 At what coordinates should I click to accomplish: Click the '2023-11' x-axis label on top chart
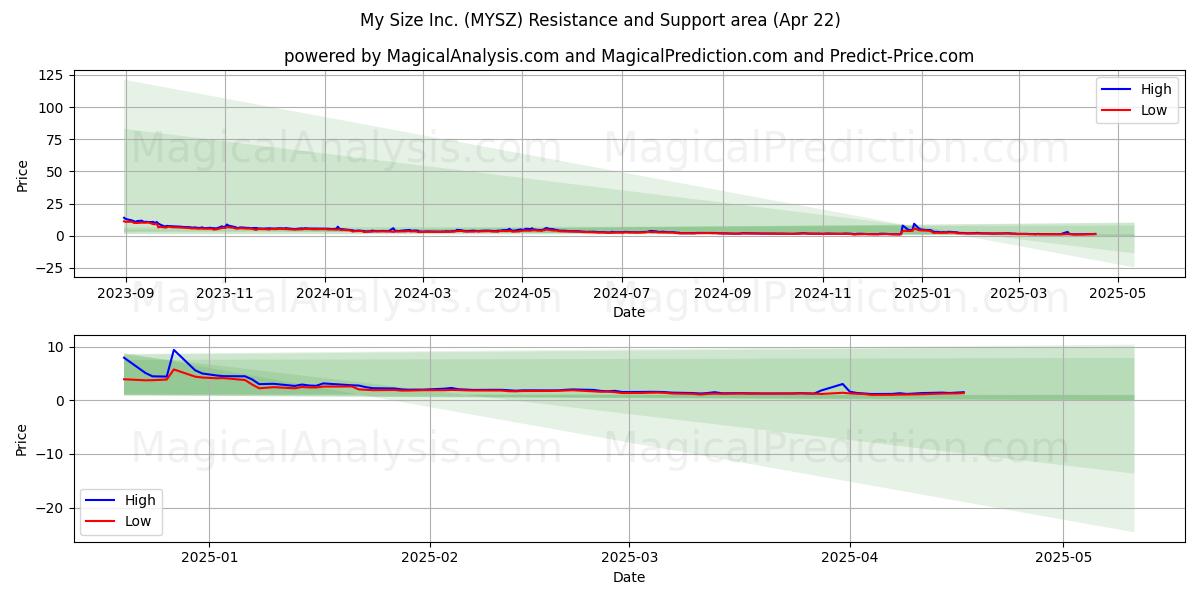click(224, 295)
